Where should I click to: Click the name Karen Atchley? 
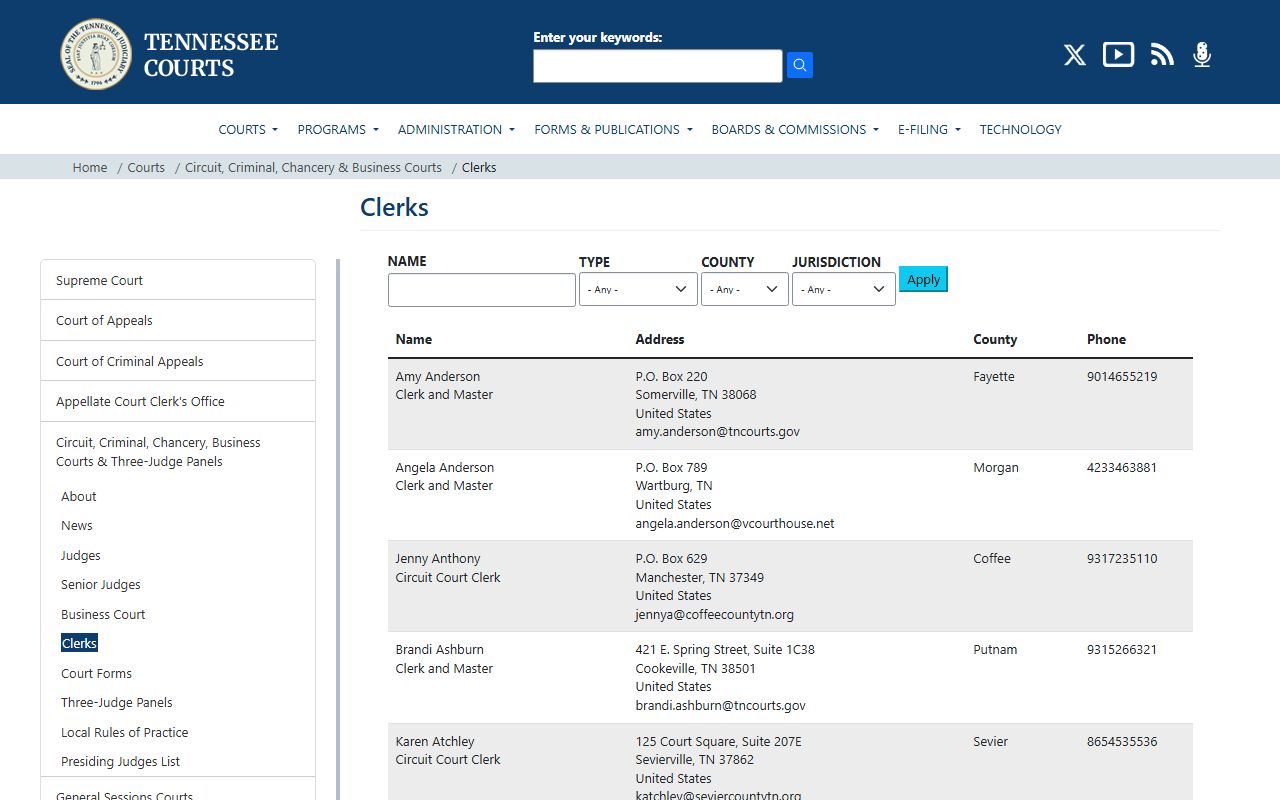click(435, 741)
